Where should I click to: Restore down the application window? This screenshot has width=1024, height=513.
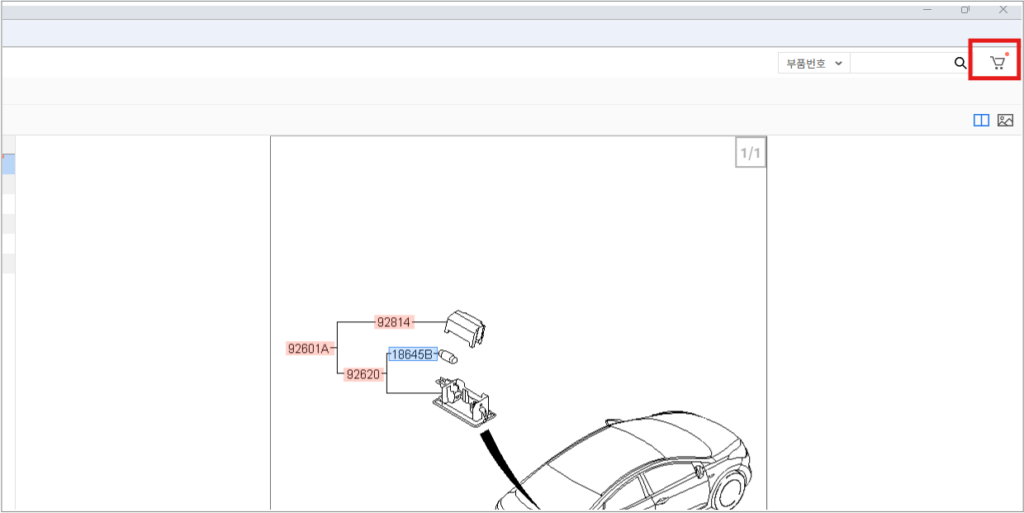(965, 9)
